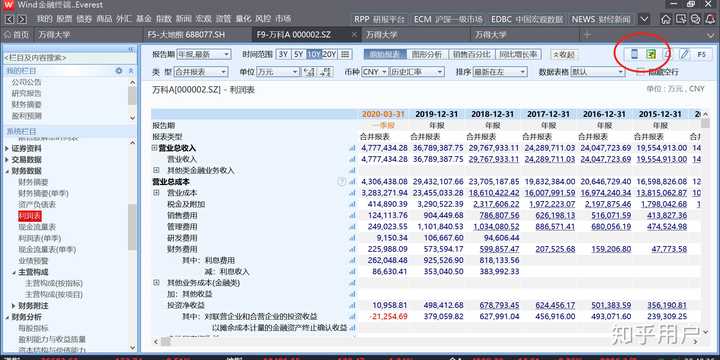720x360 pixels.
Task: Click 资产负债表 in the left sidebar
Action: [37, 204]
